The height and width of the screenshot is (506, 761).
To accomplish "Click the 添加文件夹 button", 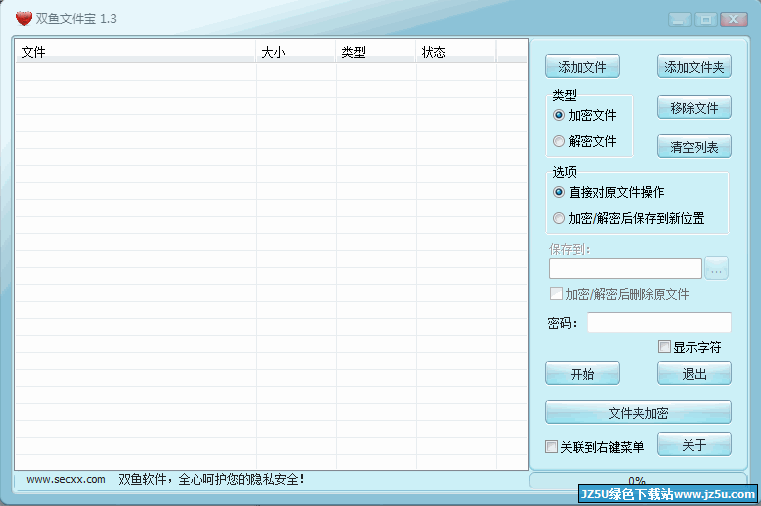I will pyautogui.click(x=694, y=66).
